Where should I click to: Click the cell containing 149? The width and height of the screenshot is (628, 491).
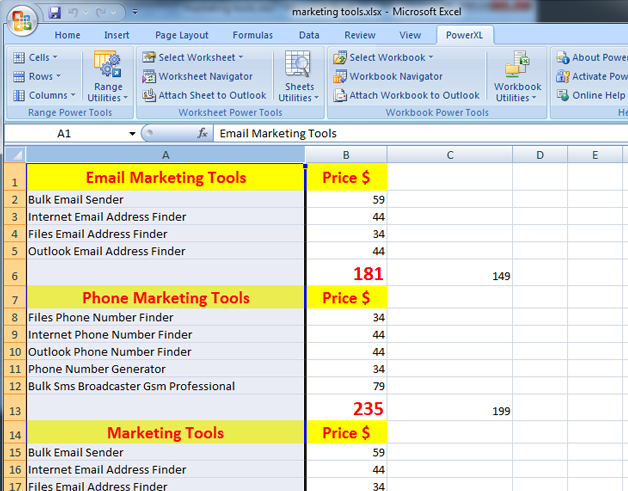pos(450,273)
